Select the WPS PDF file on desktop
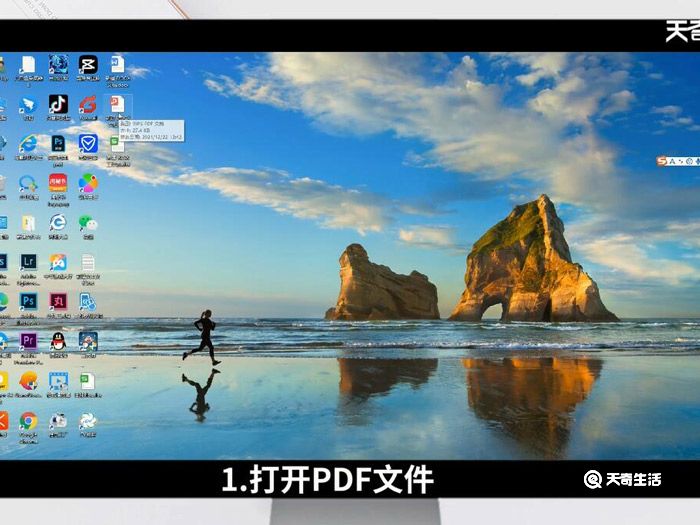 pos(117,104)
